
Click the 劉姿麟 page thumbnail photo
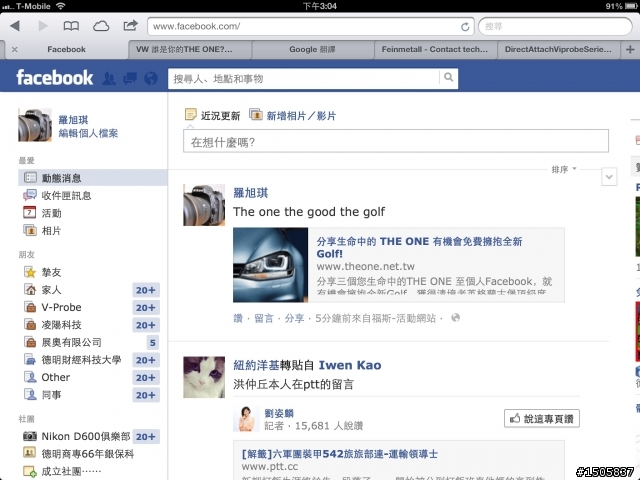(246, 418)
